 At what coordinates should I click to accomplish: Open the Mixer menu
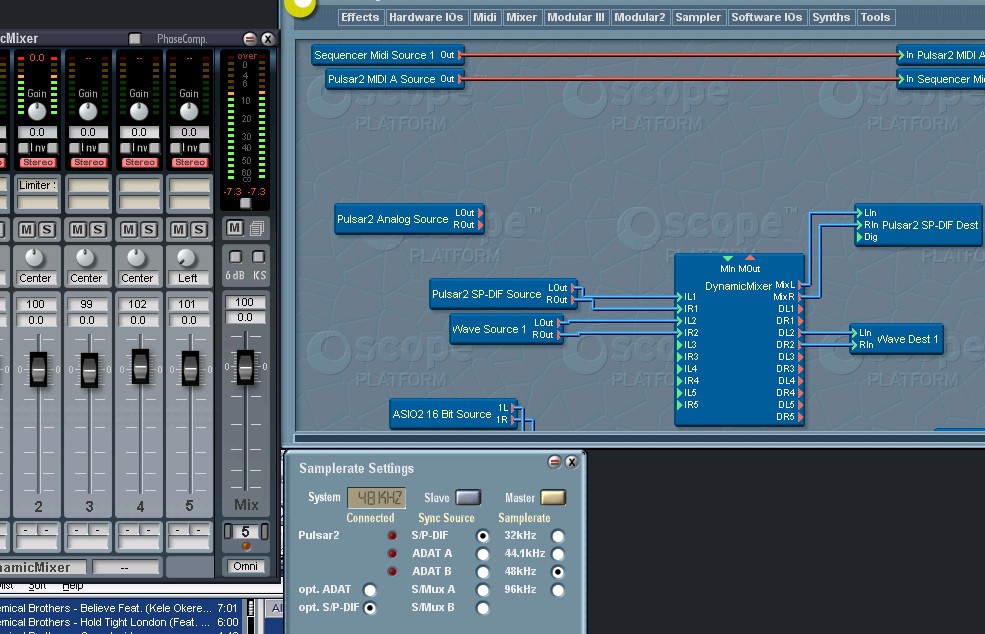coord(521,17)
